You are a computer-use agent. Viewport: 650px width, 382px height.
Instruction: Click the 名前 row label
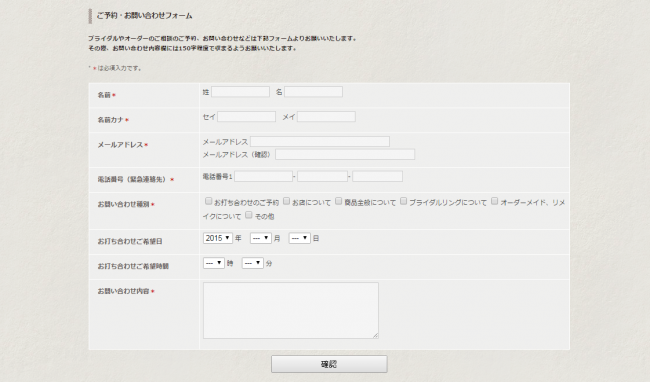click(x=104, y=95)
